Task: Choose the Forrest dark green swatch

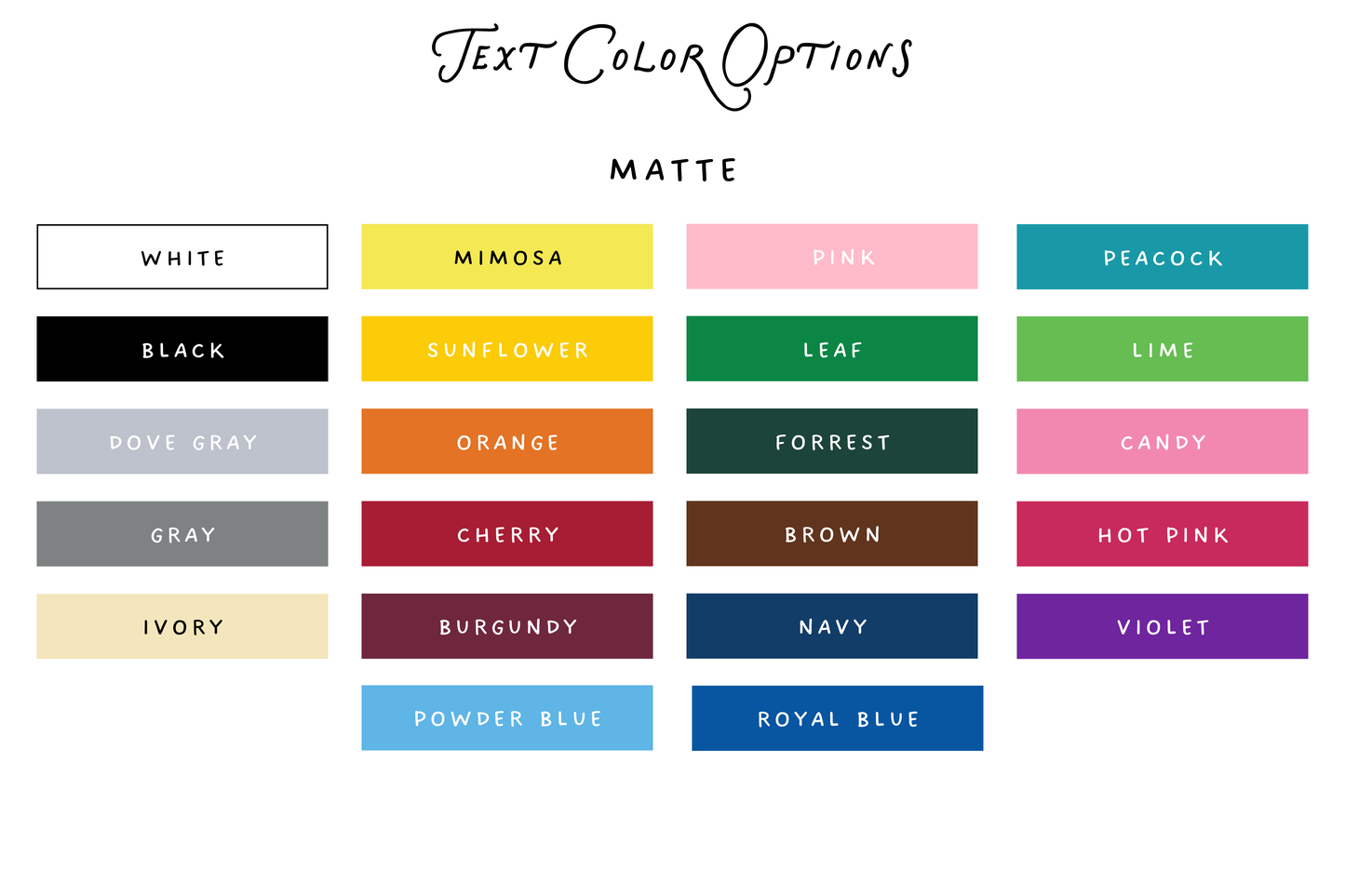Action: click(832, 441)
